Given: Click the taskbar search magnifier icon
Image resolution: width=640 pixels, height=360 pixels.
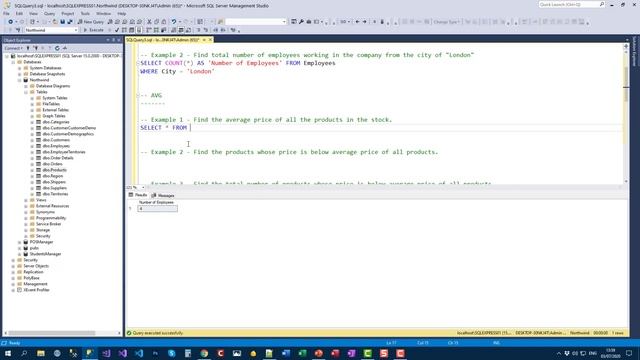Looking at the screenshot, I should (24, 353).
